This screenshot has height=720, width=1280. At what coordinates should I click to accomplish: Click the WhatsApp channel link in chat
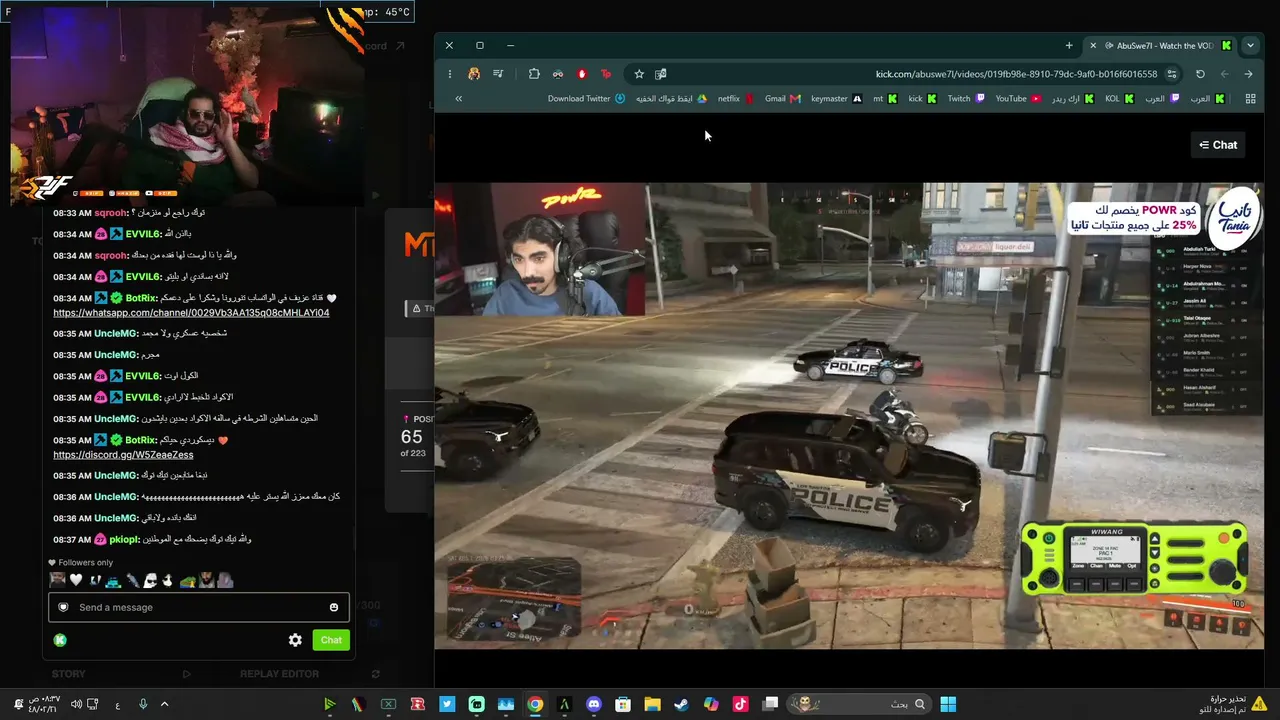[191, 313]
